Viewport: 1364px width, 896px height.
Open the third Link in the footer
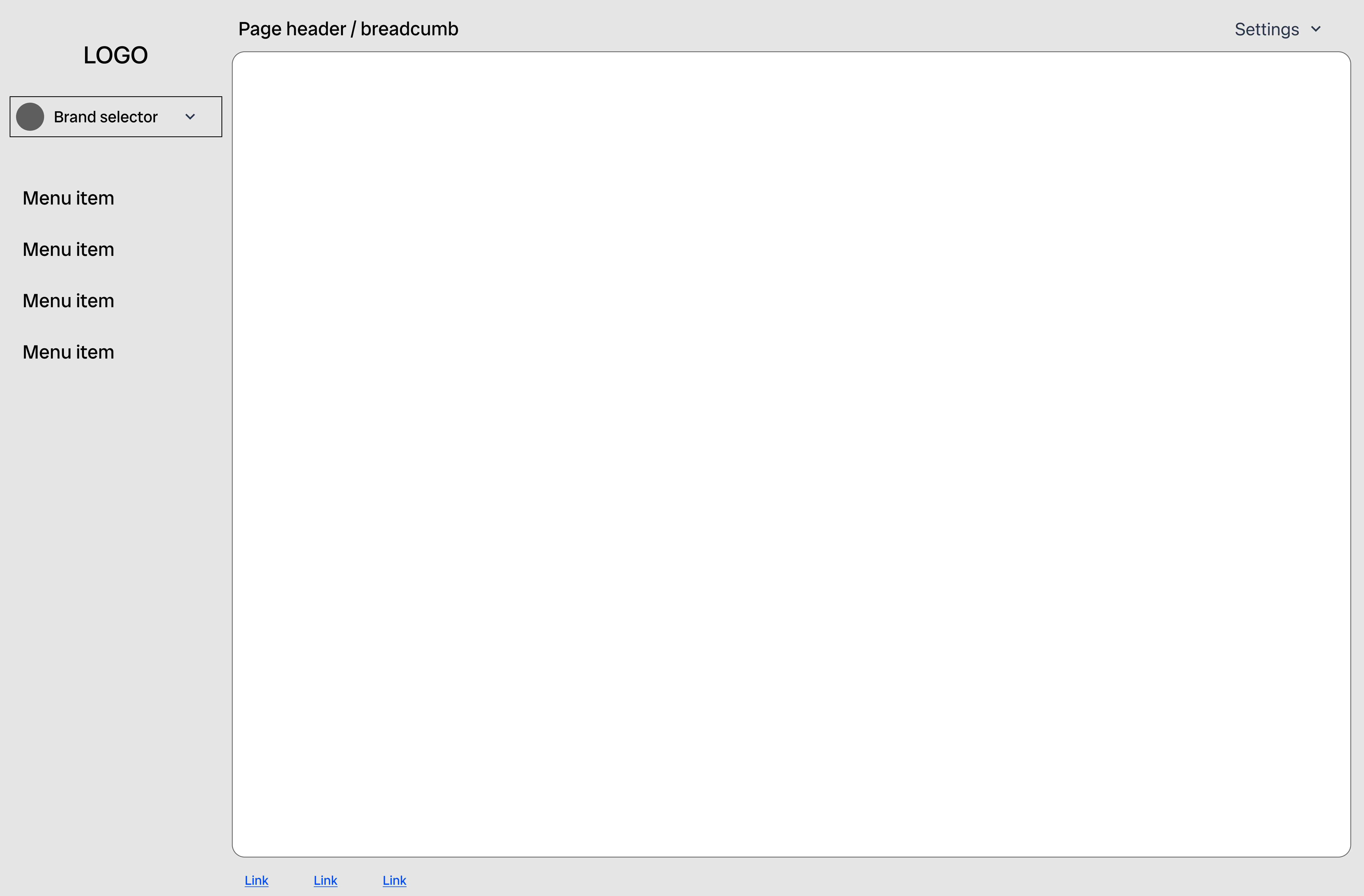394,880
